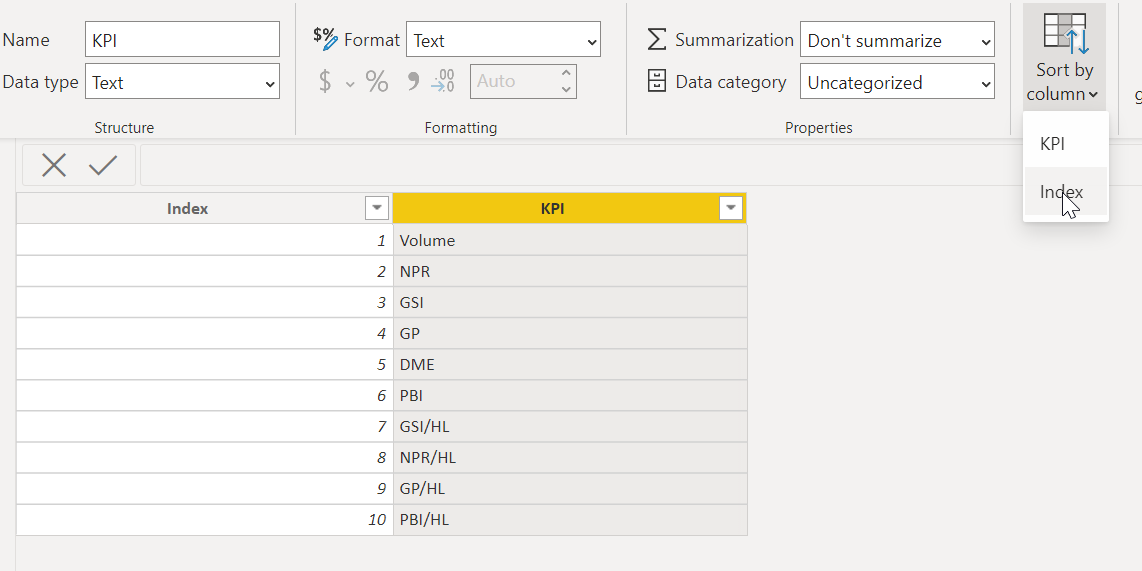Select Index cell with value 1
The image size is (1142, 571).
(205, 240)
